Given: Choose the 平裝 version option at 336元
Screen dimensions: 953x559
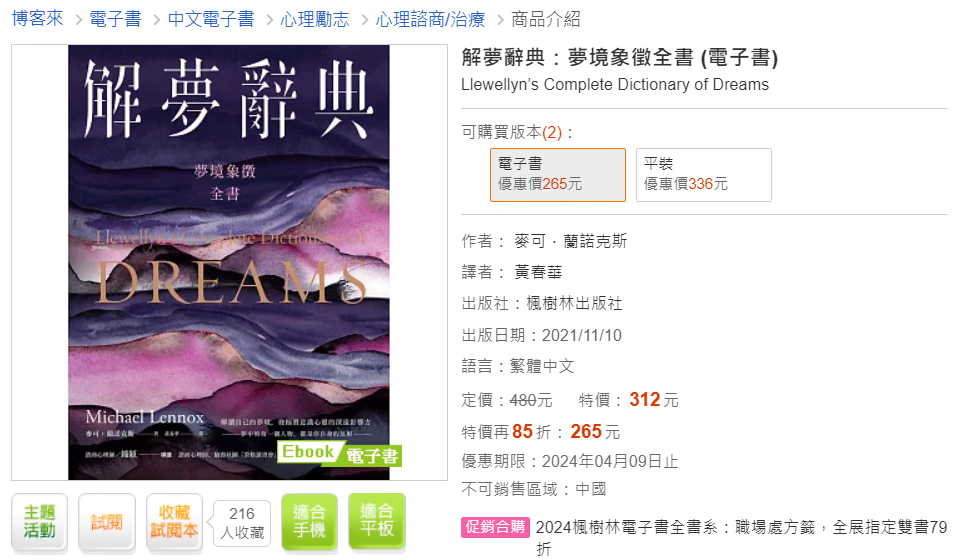Looking at the screenshot, I should [704, 175].
